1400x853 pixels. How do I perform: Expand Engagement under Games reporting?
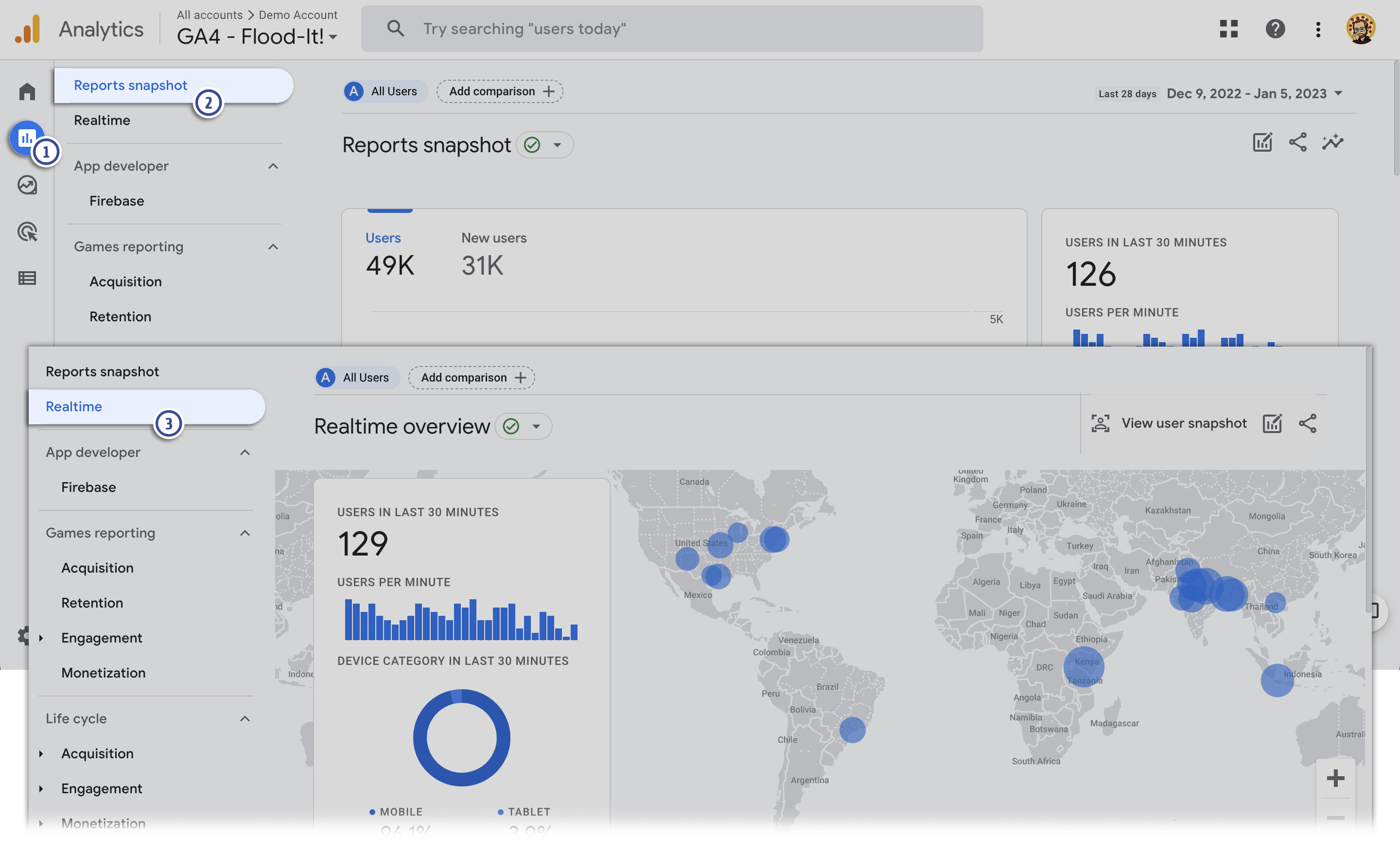coord(41,638)
